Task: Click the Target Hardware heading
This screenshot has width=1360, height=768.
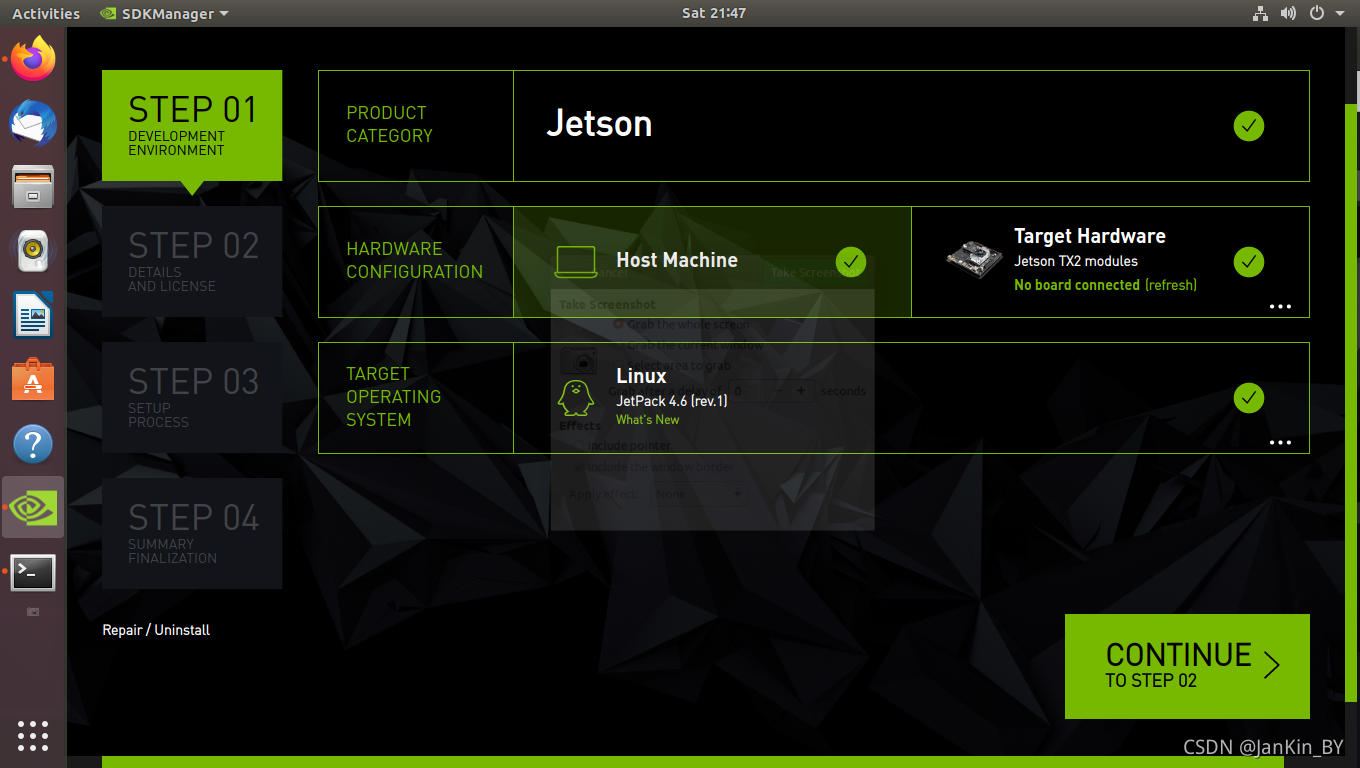Action: click(1090, 236)
